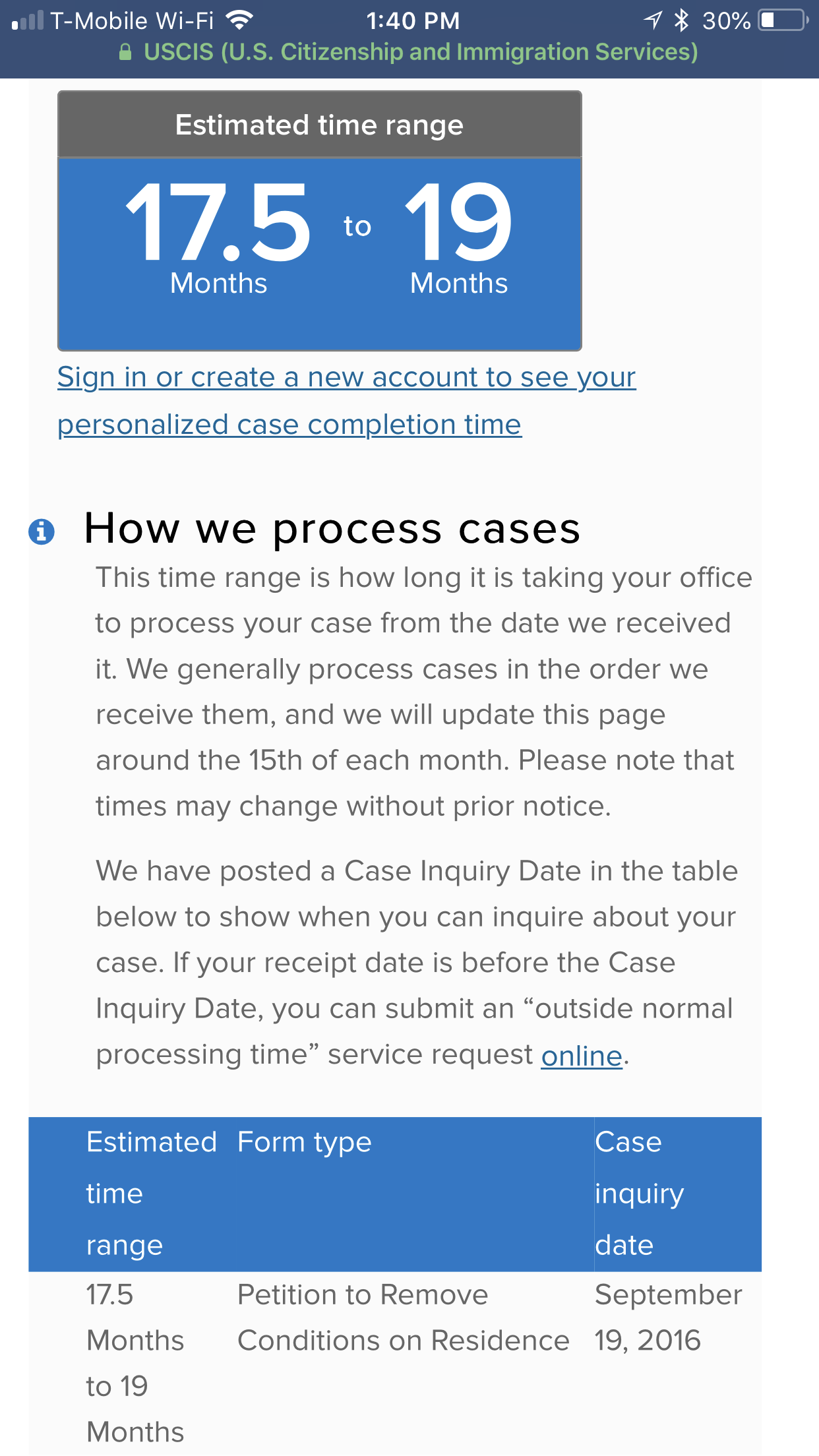Open sign in or create account link

347,401
